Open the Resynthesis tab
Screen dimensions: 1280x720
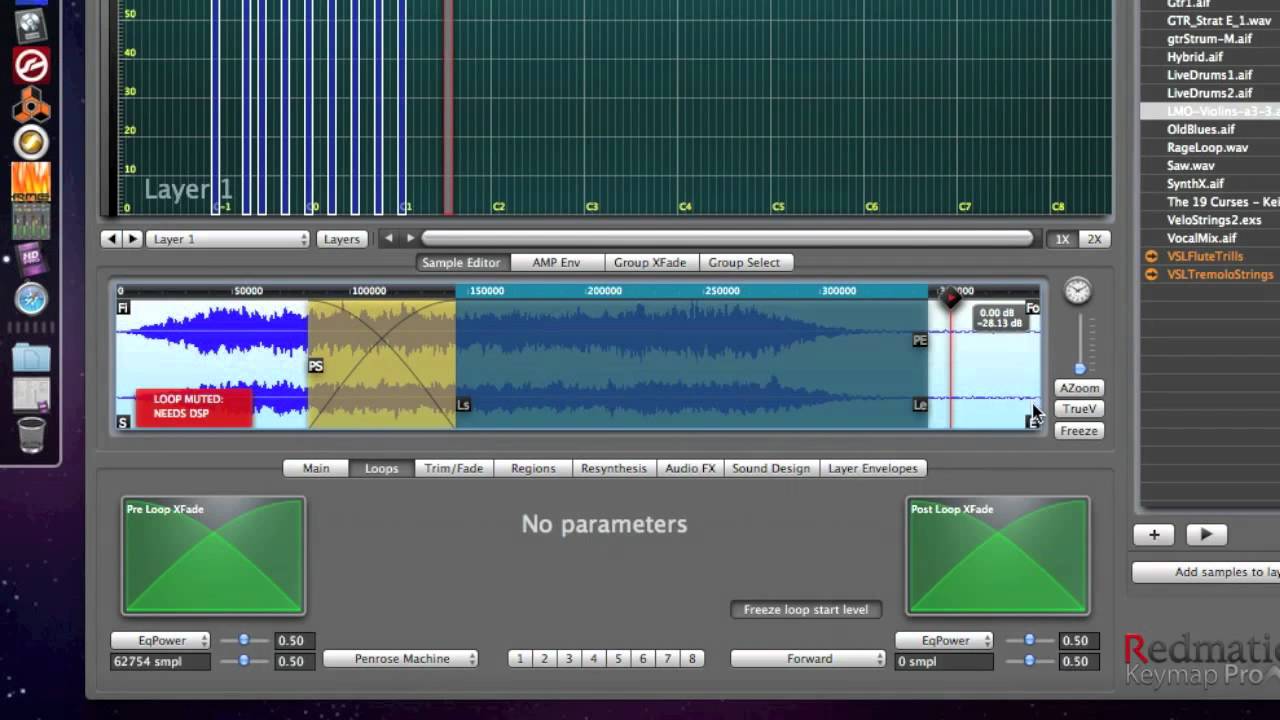(x=614, y=468)
